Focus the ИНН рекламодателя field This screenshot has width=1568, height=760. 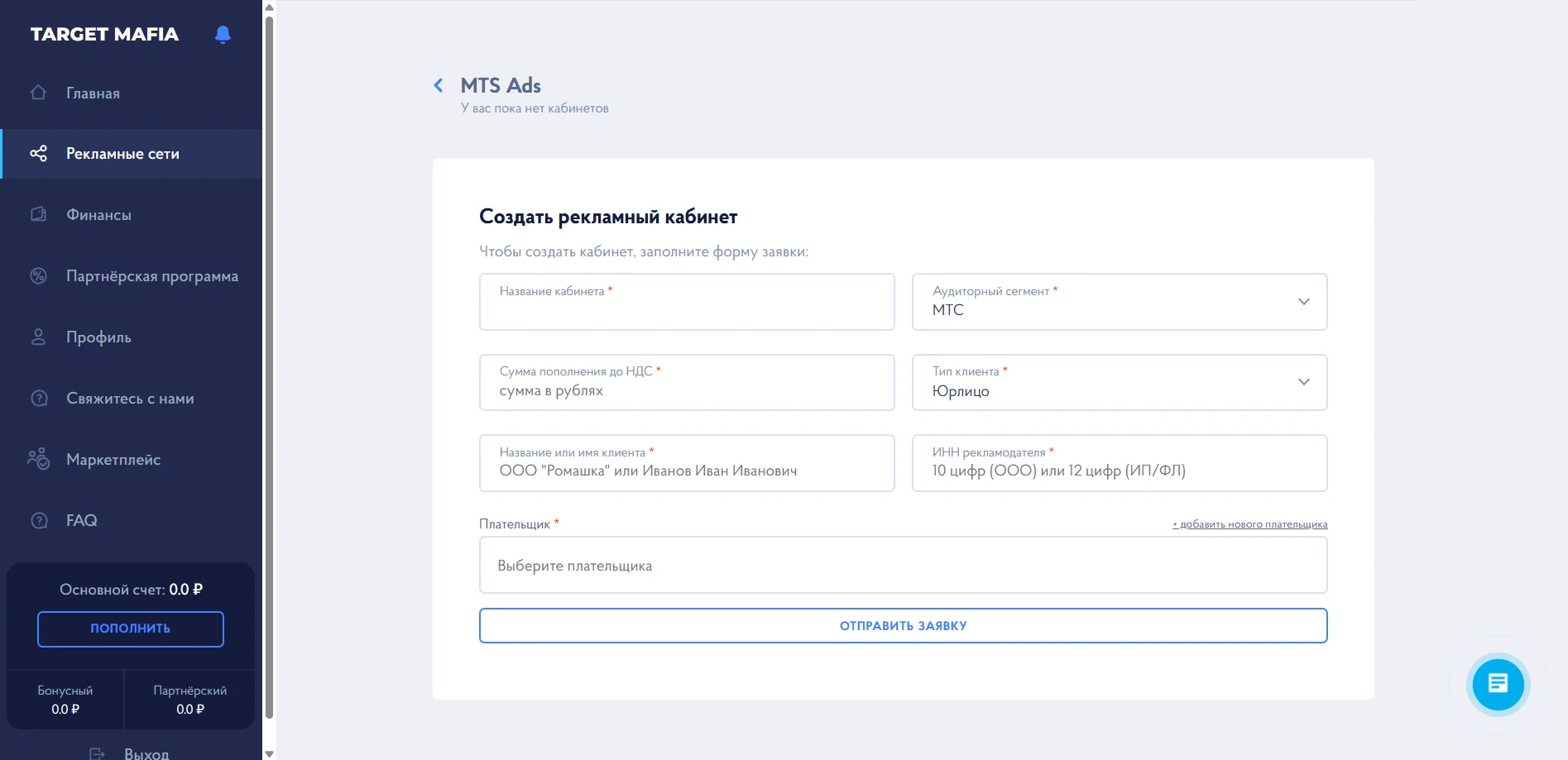tap(1120, 463)
